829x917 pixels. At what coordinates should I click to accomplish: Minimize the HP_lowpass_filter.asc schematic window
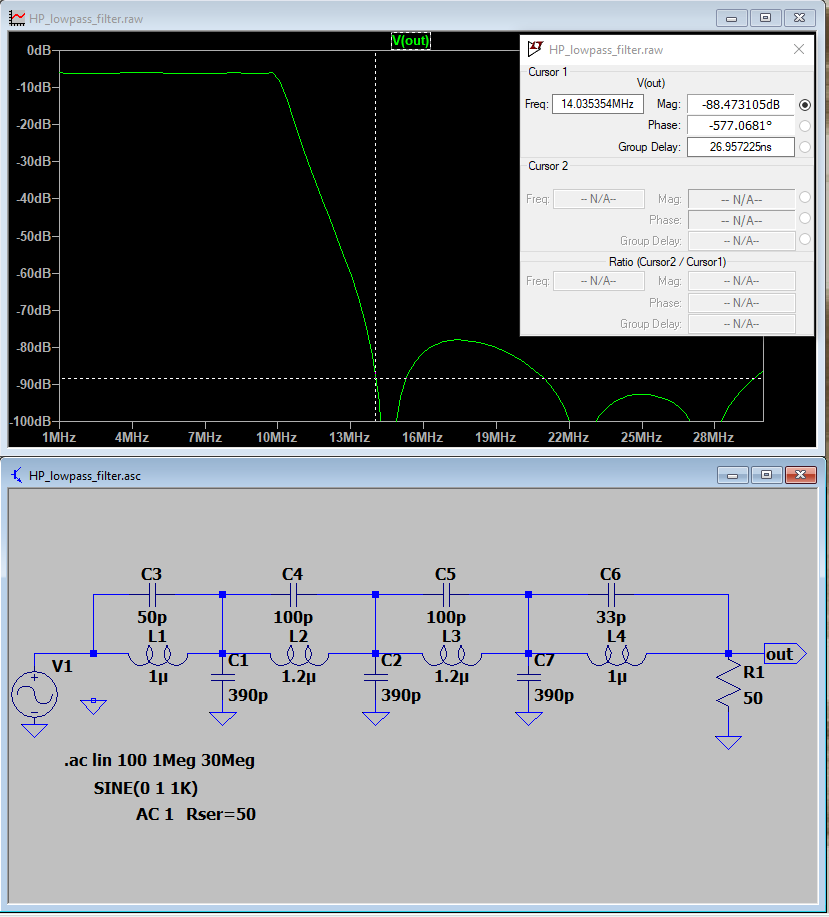[733, 475]
